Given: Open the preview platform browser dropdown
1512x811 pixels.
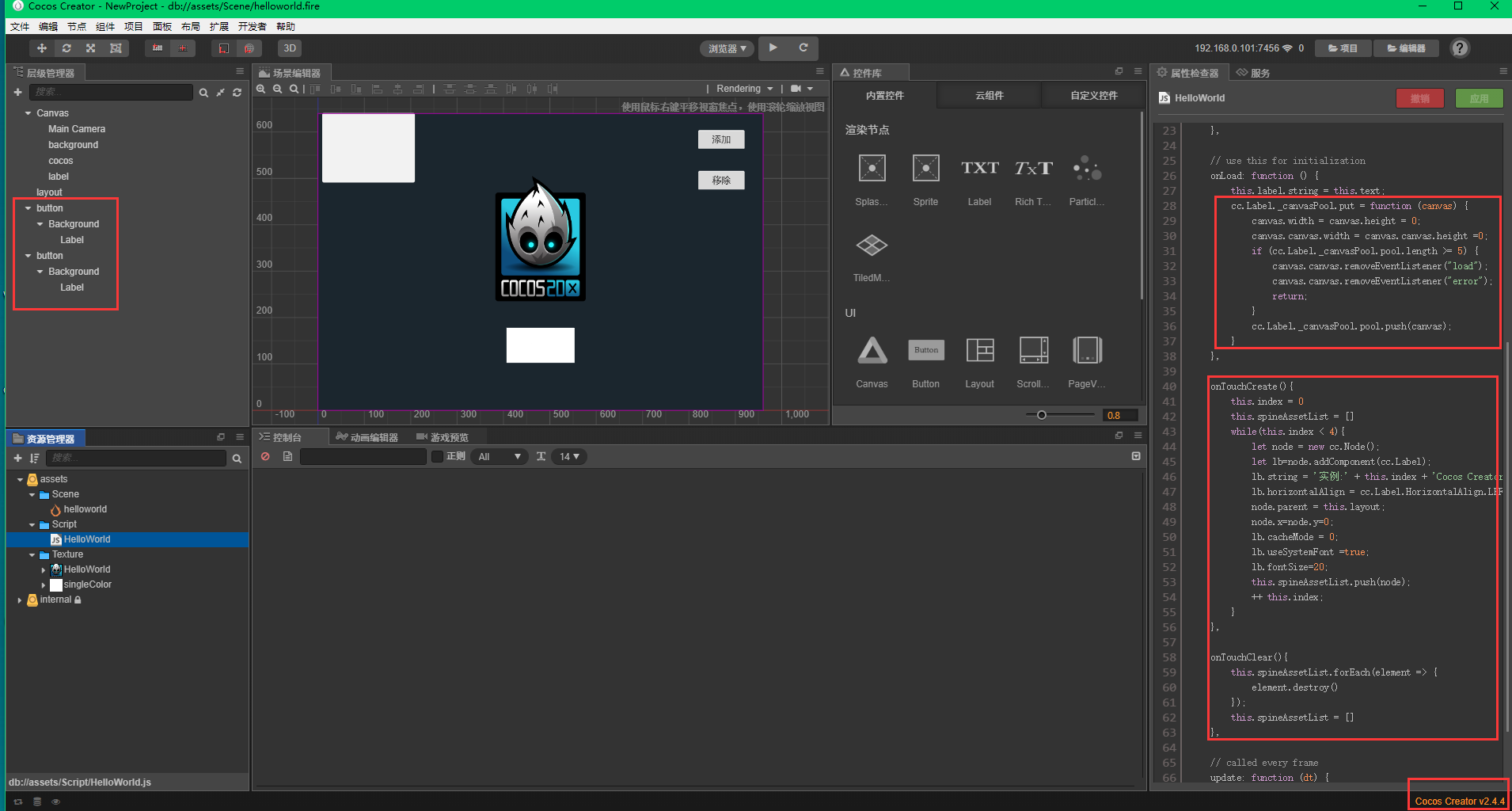Looking at the screenshot, I should point(727,48).
